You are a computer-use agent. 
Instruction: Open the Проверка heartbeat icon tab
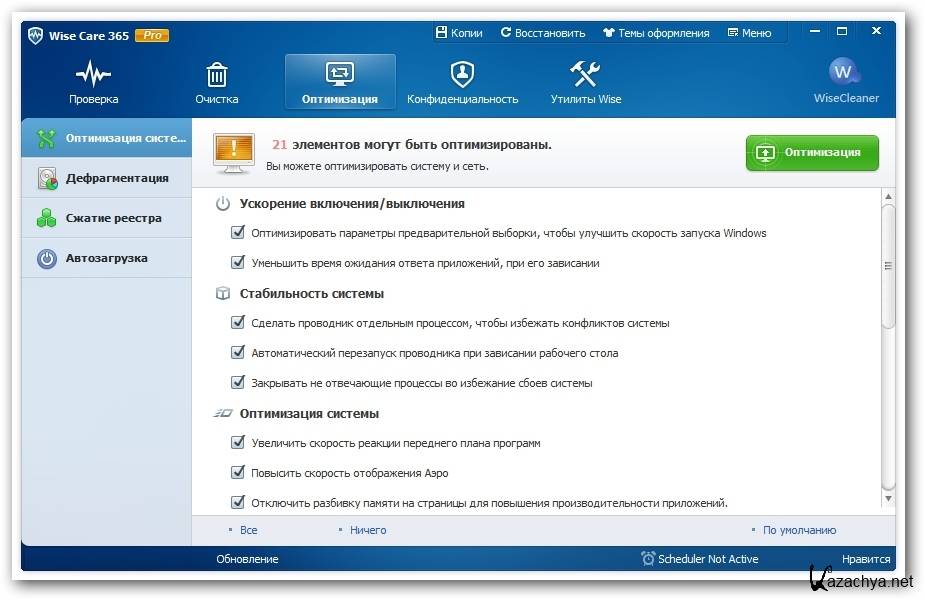[93, 74]
